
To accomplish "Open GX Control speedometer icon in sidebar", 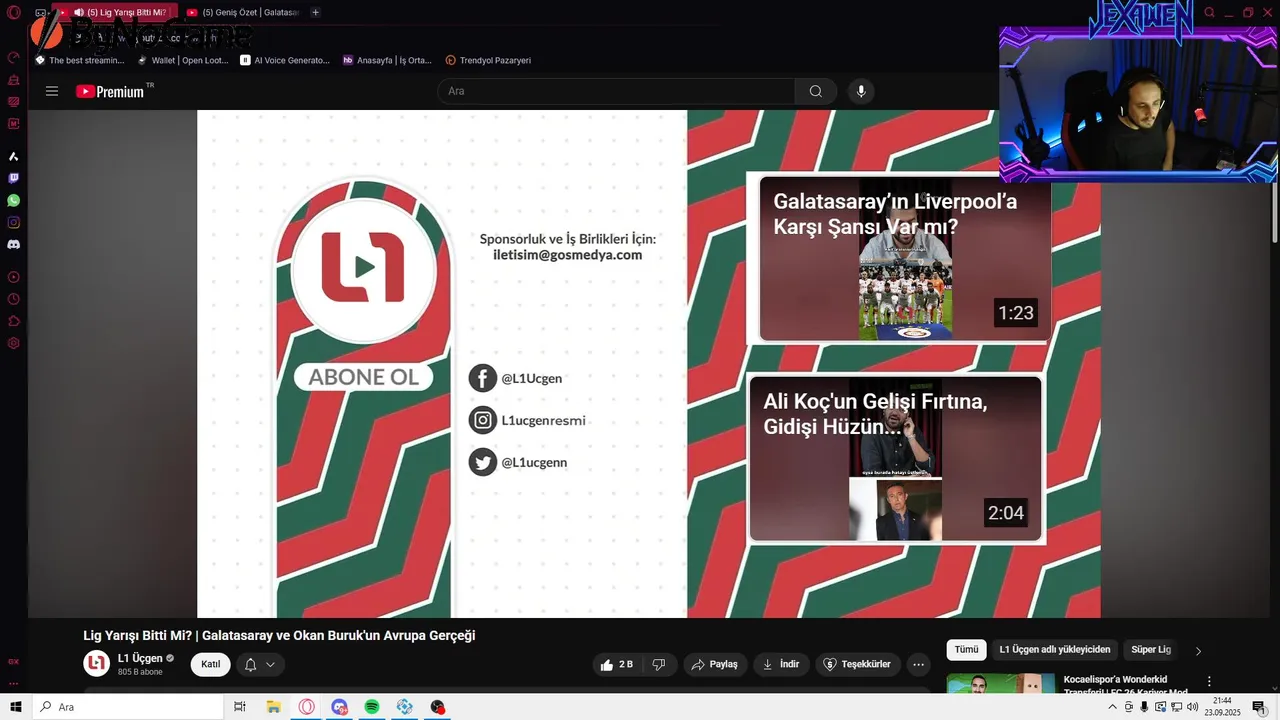I will [14, 58].
